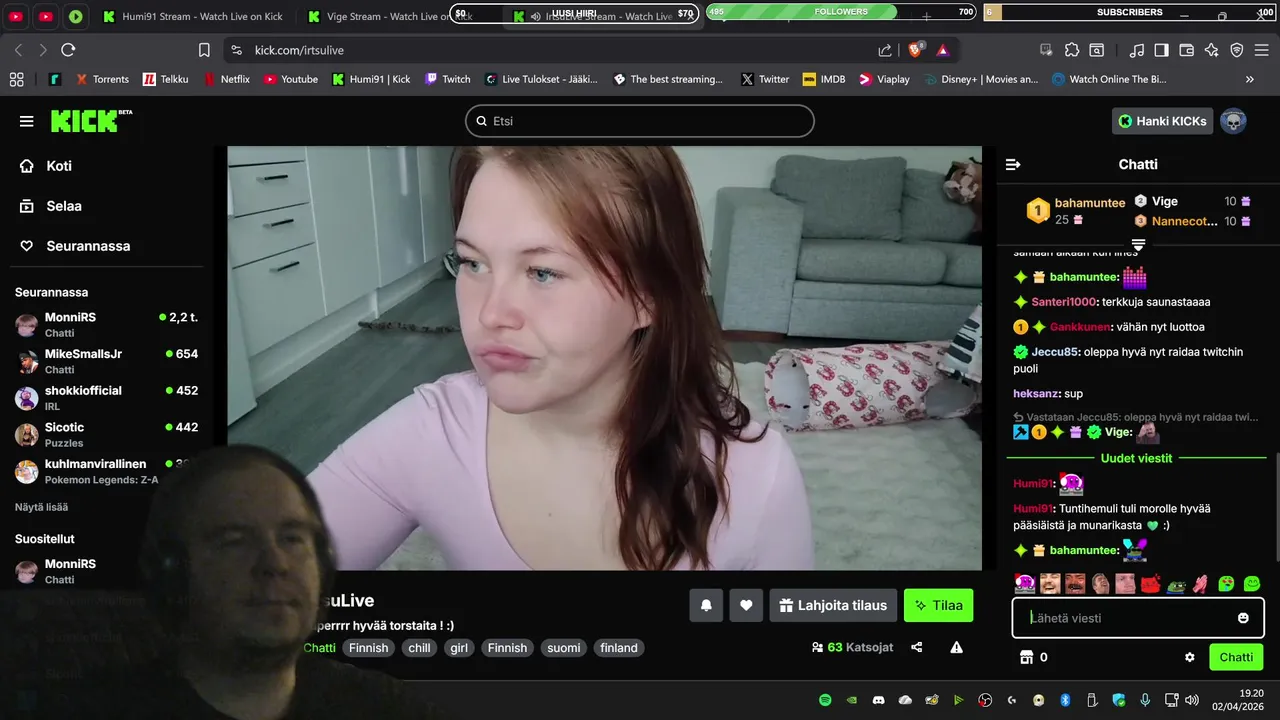Click the chill tag
This screenshot has width=1280, height=720.
pyautogui.click(x=419, y=648)
